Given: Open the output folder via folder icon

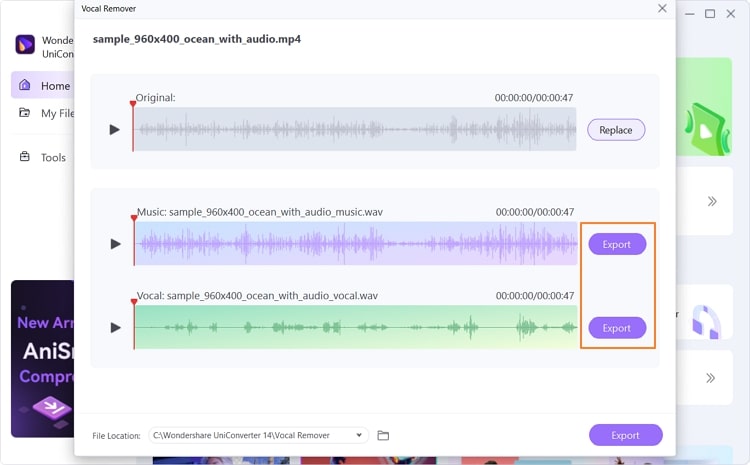Looking at the screenshot, I should click(x=383, y=435).
